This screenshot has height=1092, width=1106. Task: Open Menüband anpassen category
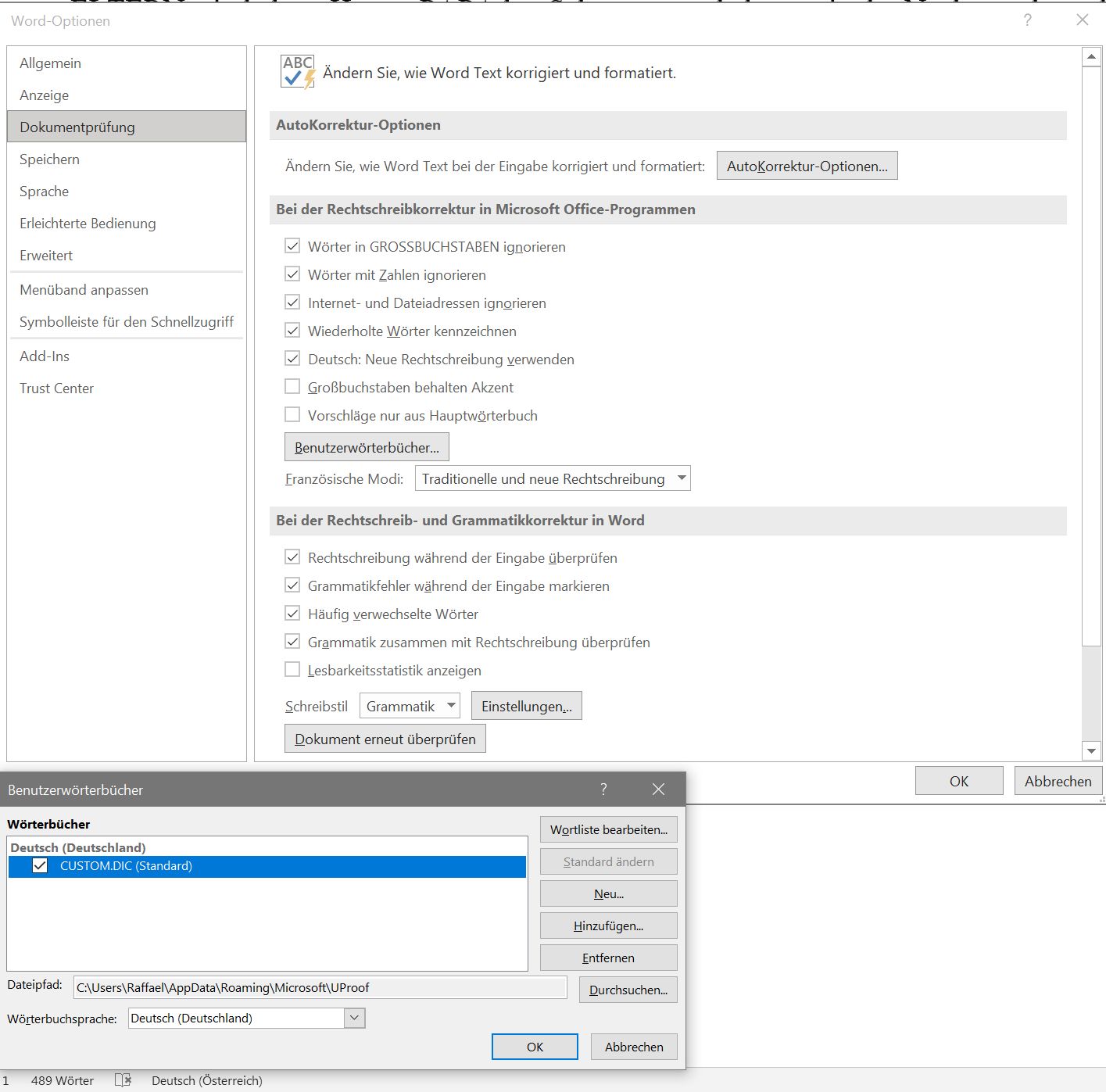point(127,290)
